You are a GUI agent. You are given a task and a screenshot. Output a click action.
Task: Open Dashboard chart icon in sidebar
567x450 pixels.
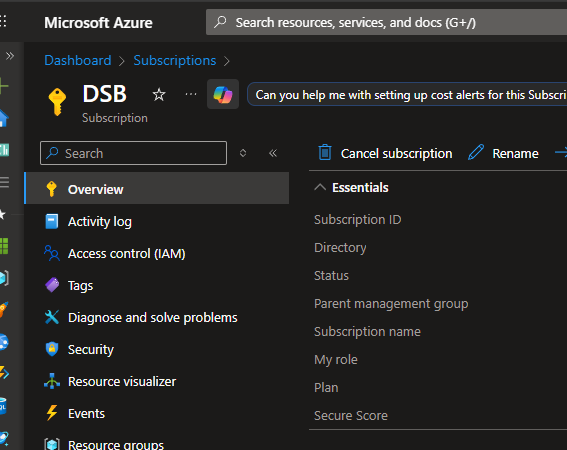(4, 149)
